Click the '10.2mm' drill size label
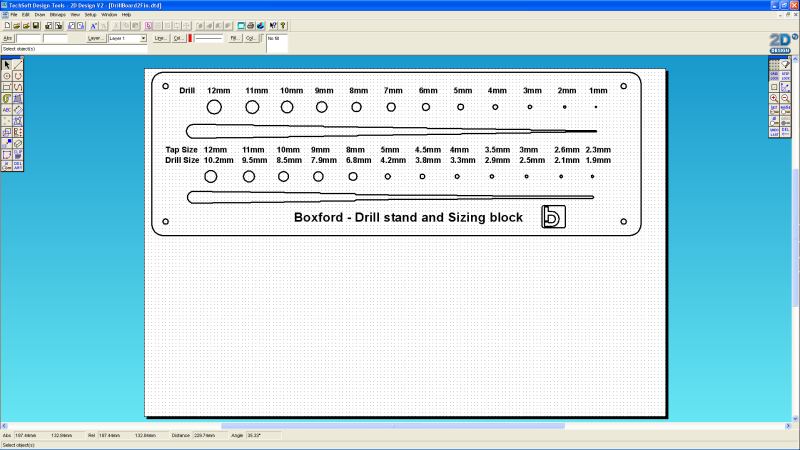 (218, 160)
